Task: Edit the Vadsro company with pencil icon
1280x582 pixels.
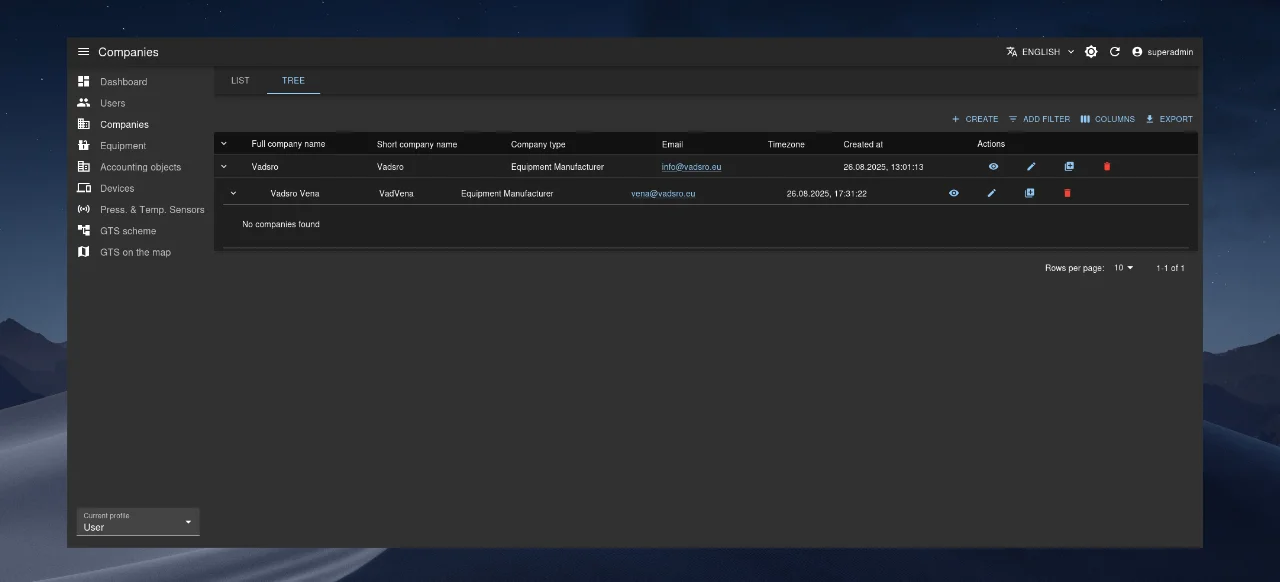Action: [x=1031, y=167]
